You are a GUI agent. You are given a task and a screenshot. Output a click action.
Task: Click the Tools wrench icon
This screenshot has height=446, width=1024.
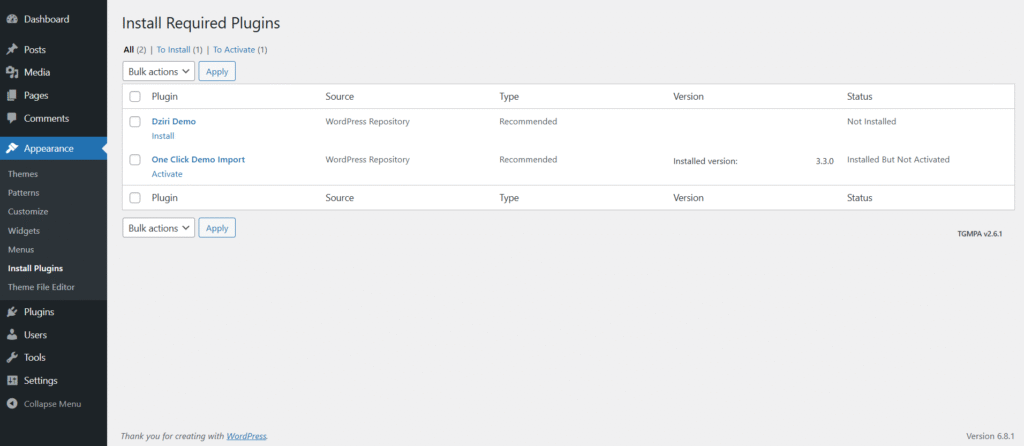[12, 358]
